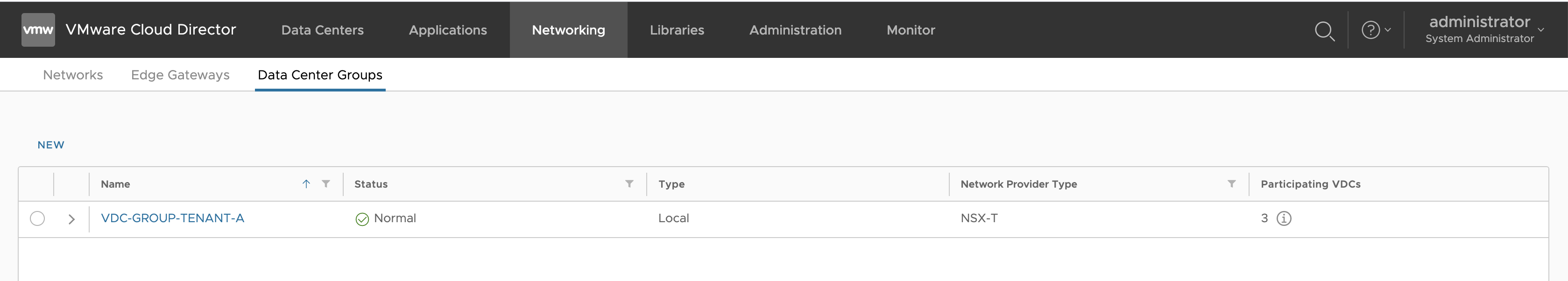Switch to the Networks tab
The width and height of the screenshot is (1568, 281).
(x=73, y=75)
